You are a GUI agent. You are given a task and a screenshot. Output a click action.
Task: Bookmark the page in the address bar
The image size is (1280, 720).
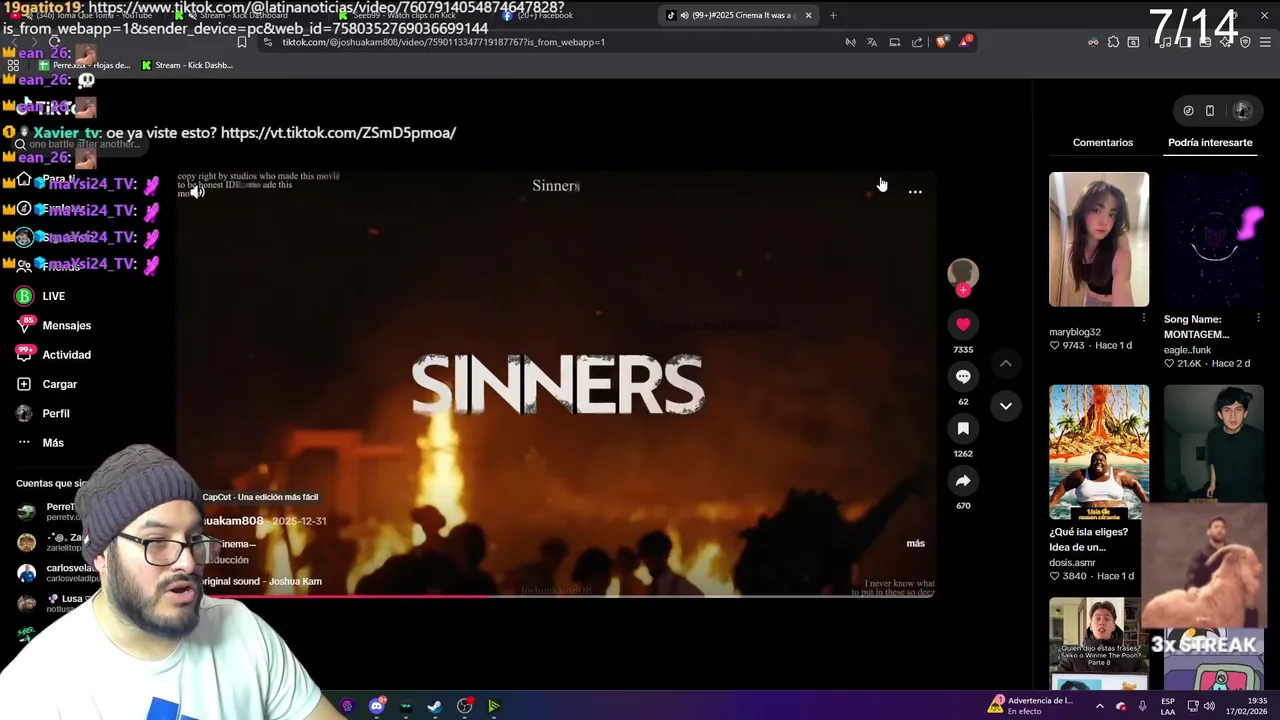(241, 42)
